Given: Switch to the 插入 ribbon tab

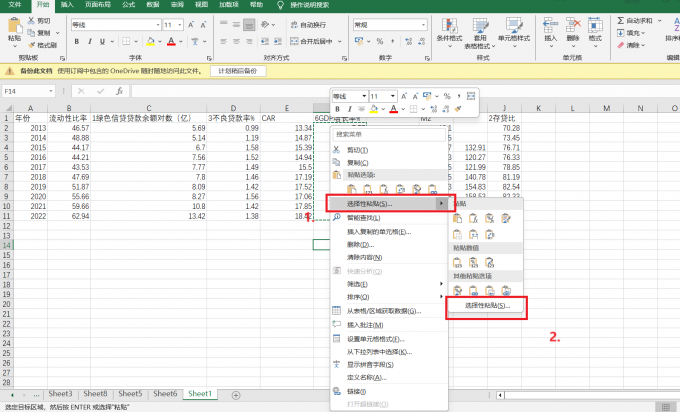Looking at the screenshot, I should pos(67,5).
